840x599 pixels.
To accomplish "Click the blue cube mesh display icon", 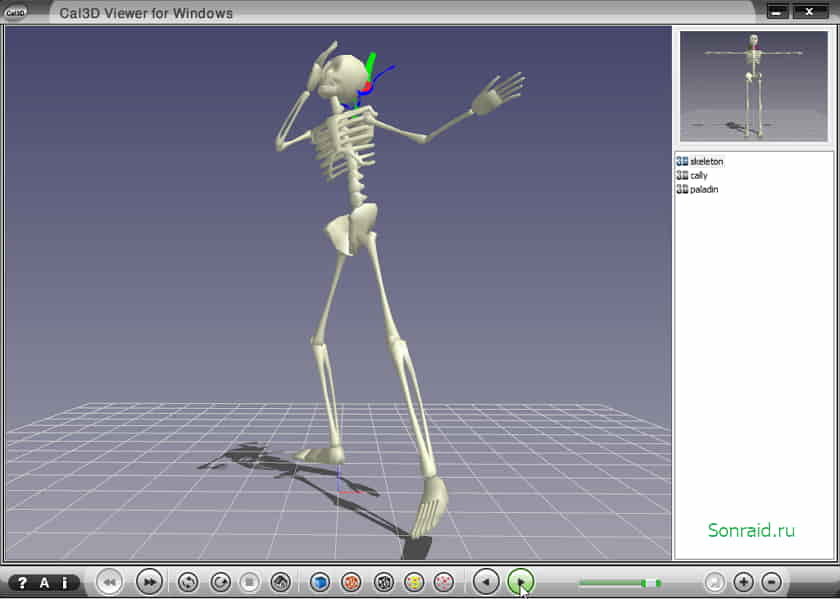I will click(x=320, y=582).
